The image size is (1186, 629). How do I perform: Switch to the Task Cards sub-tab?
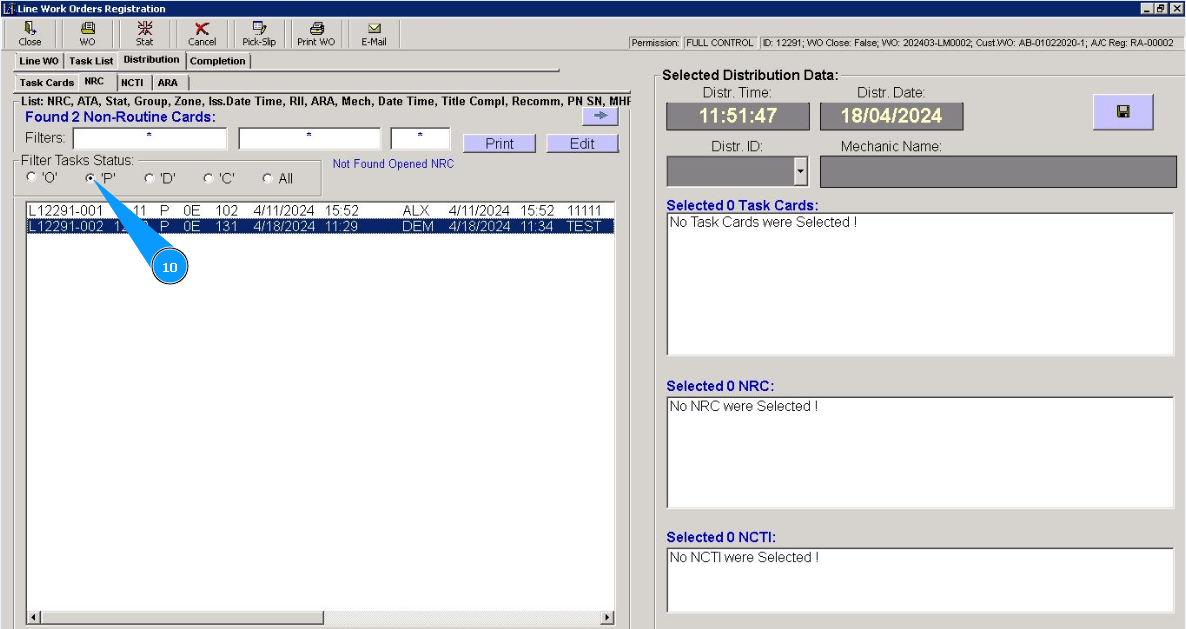46,82
